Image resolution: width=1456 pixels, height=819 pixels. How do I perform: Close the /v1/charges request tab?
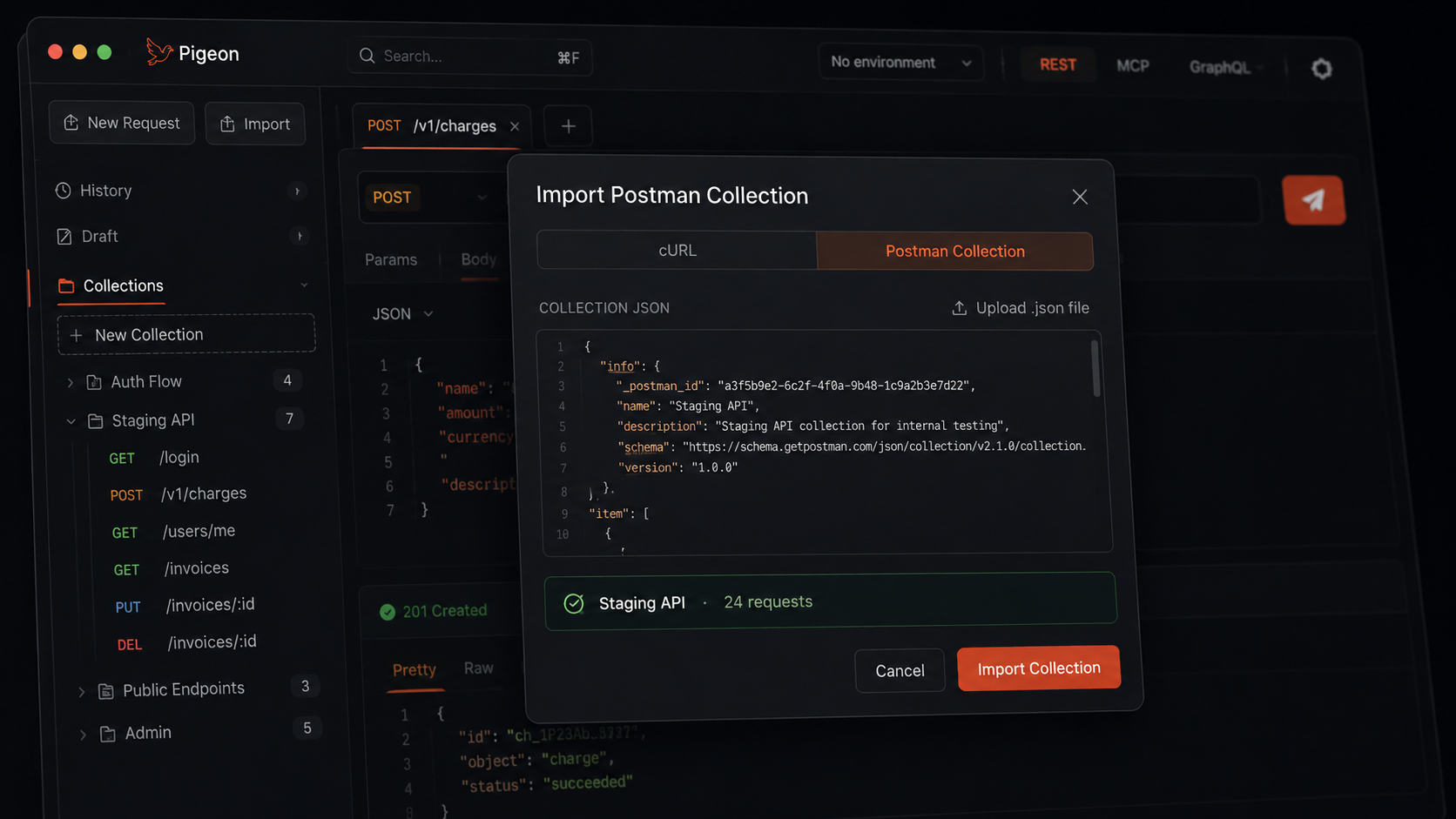pyautogui.click(x=515, y=127)
